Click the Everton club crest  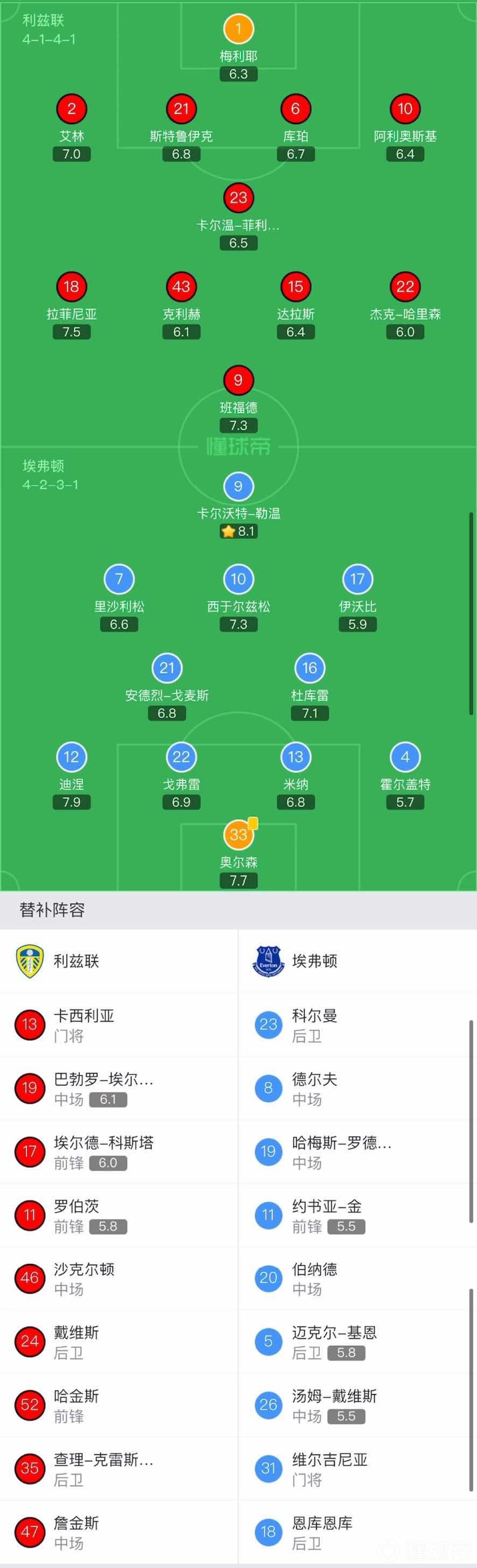click(268, 961)
